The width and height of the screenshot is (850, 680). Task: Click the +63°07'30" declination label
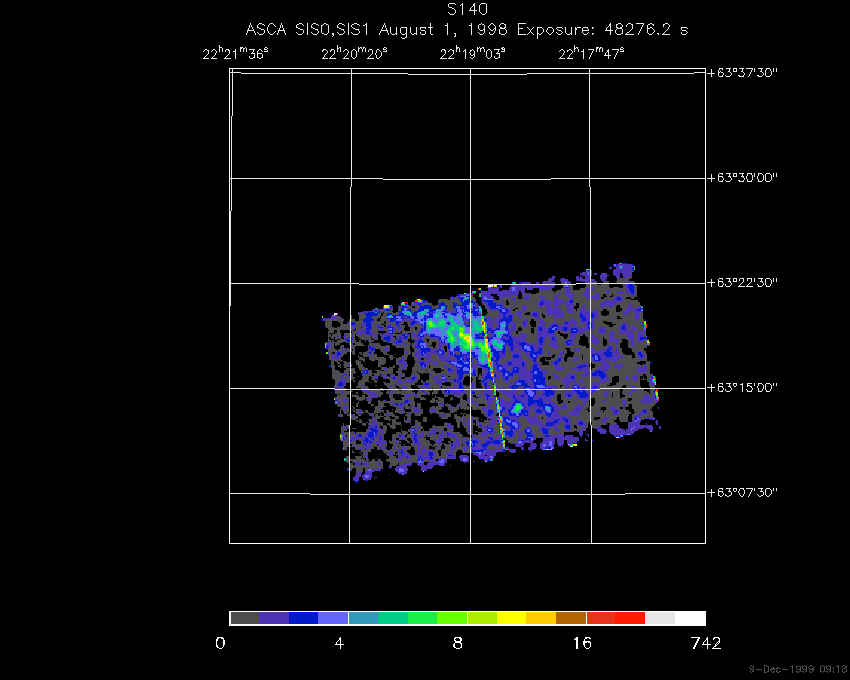point(743,492)
